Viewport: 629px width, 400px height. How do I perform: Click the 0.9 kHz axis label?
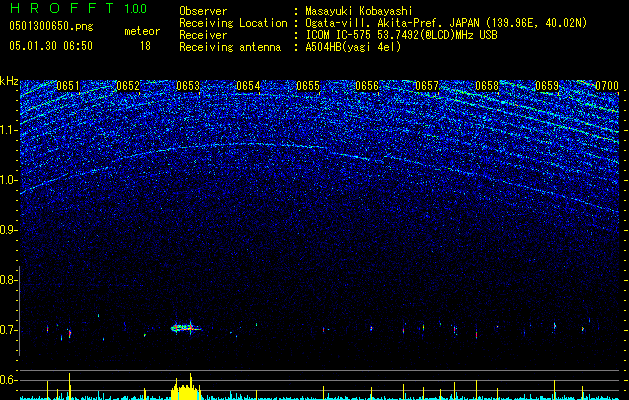8,230
